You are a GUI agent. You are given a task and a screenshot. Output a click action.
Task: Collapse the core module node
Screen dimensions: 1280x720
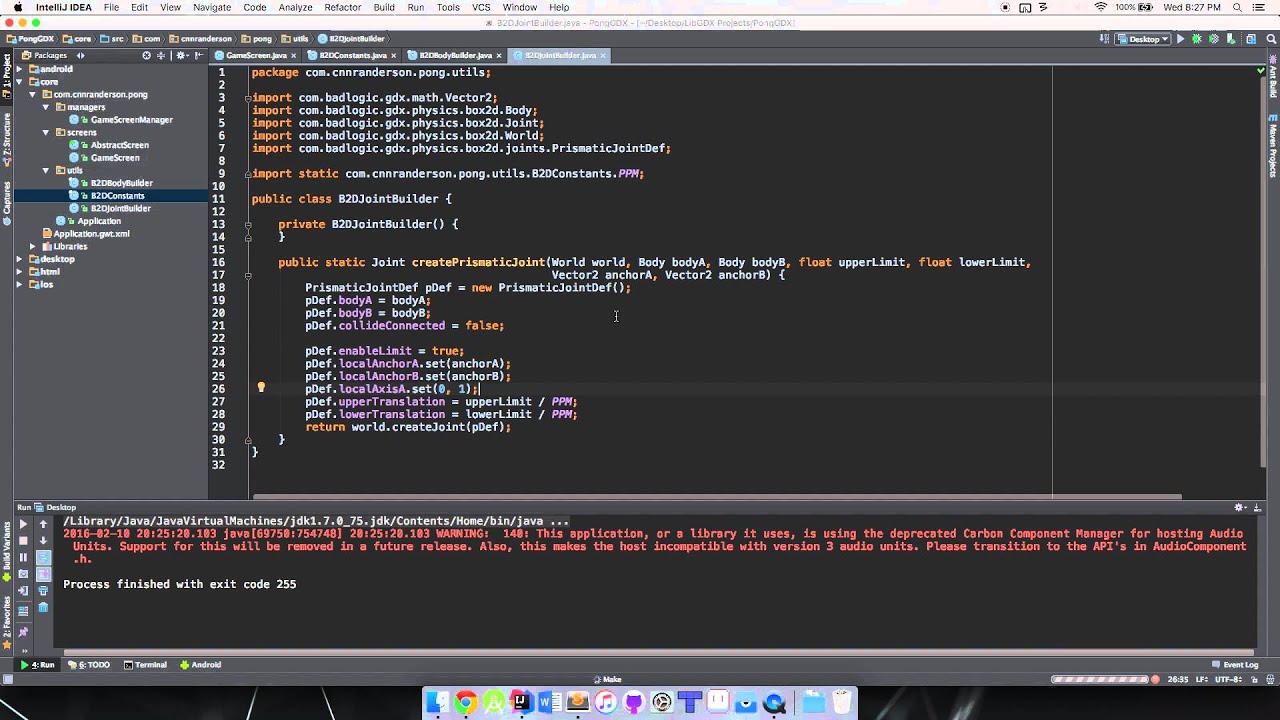20,82
